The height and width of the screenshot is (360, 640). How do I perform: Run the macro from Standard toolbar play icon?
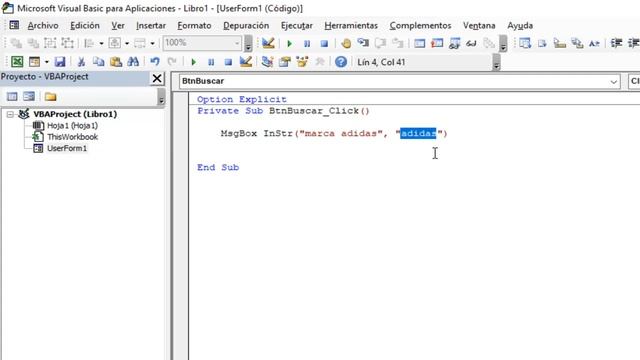[x=193, y=62]
